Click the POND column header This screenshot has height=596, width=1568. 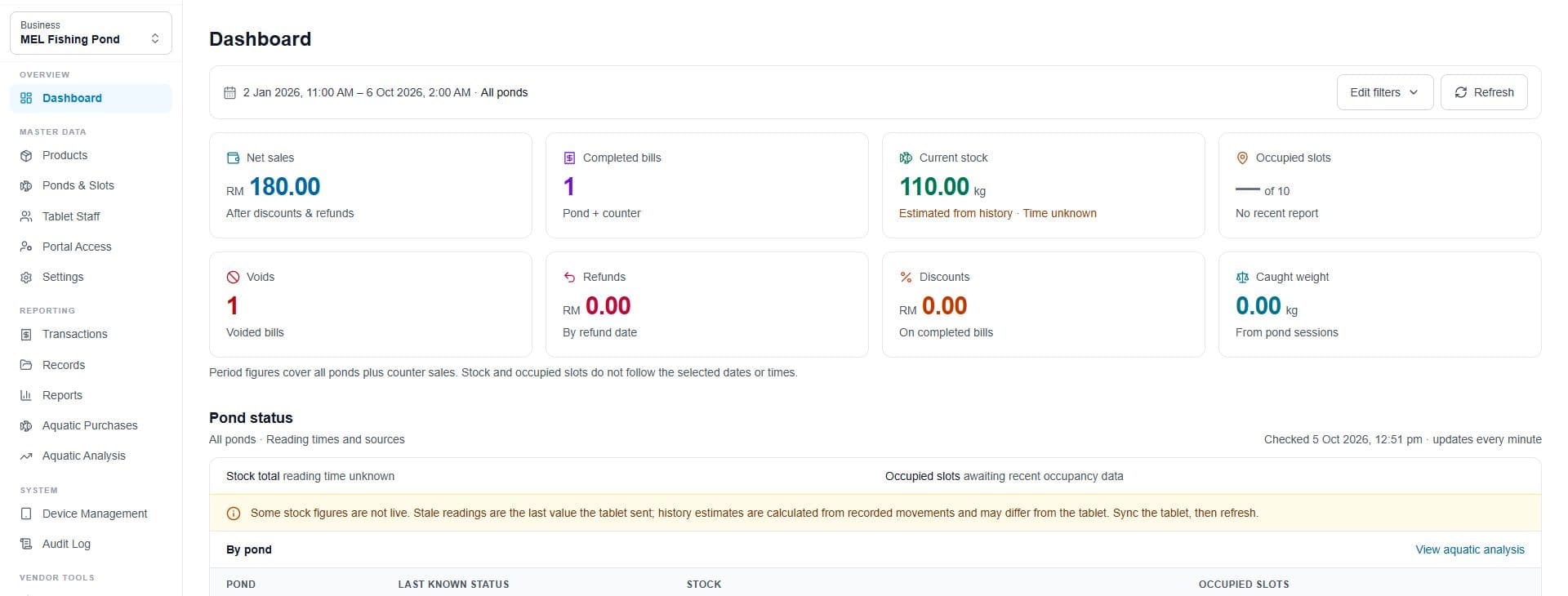tap(241, 585)
